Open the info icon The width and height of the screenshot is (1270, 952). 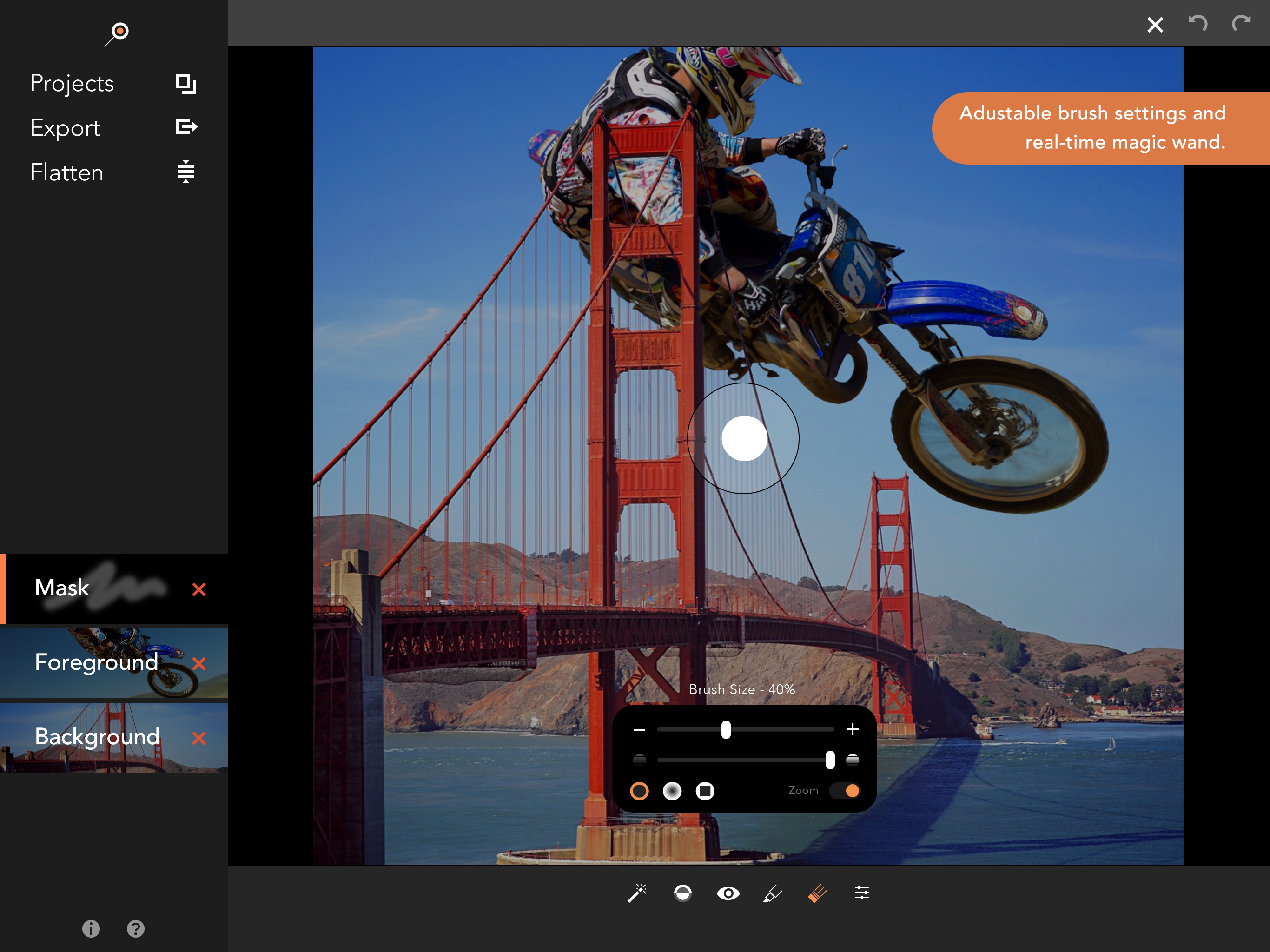tap(91, 928)
